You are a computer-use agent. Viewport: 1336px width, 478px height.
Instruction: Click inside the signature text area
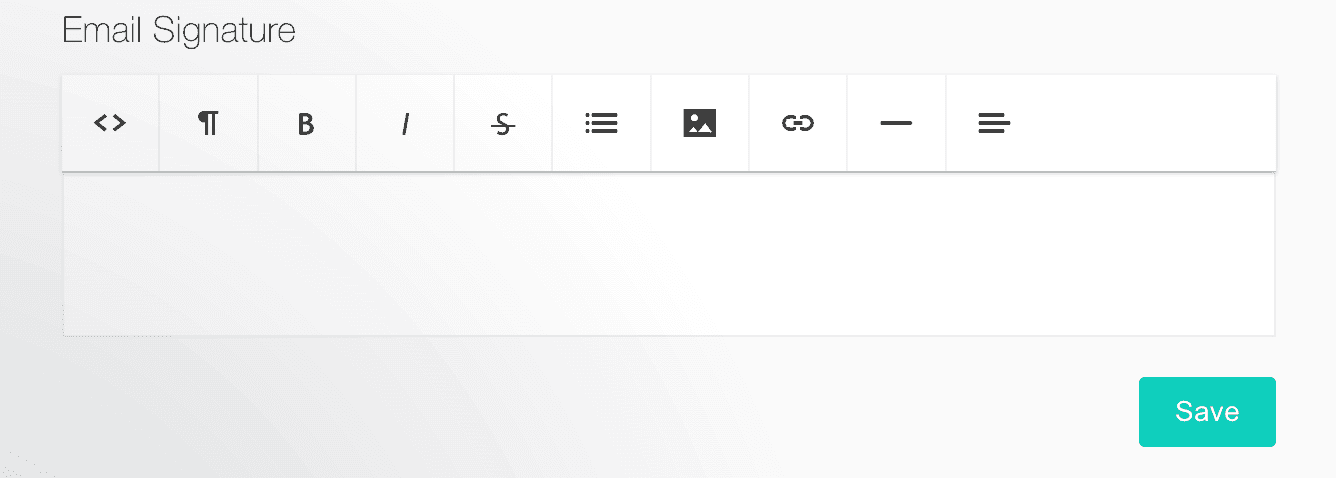tap(668, 255)
